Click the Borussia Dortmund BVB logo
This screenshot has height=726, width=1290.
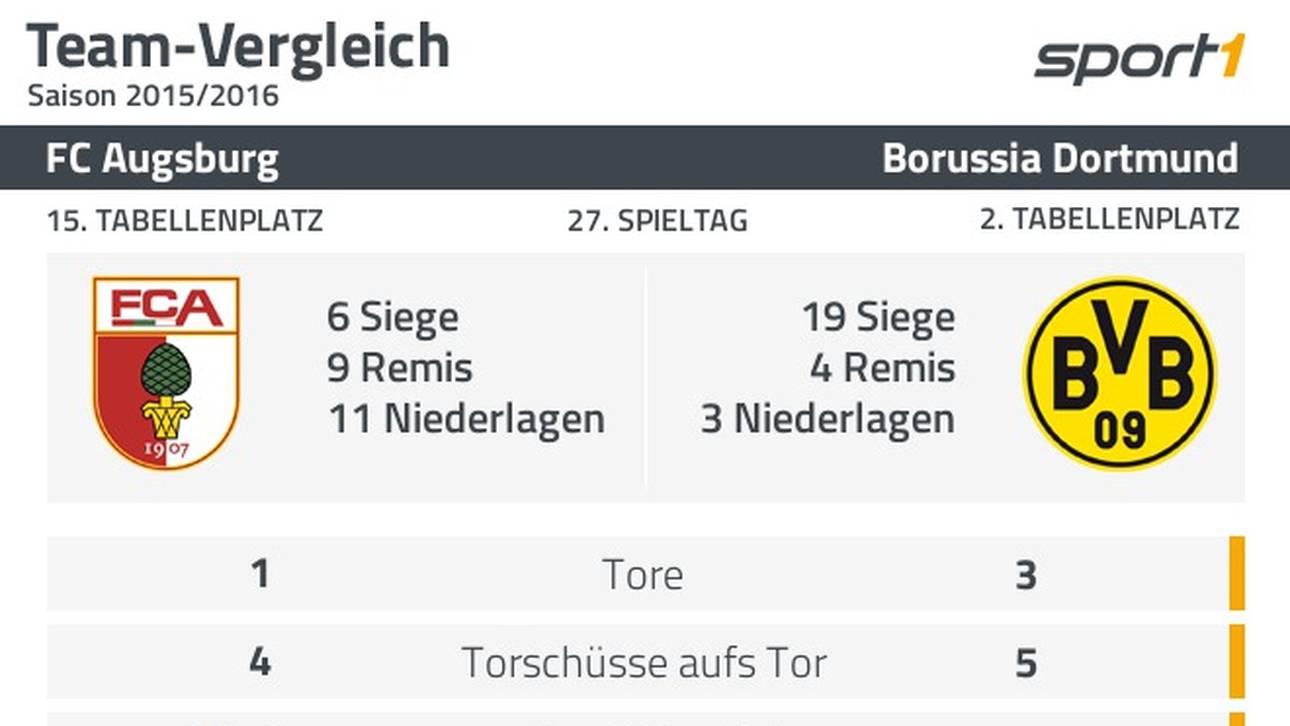1120,374
